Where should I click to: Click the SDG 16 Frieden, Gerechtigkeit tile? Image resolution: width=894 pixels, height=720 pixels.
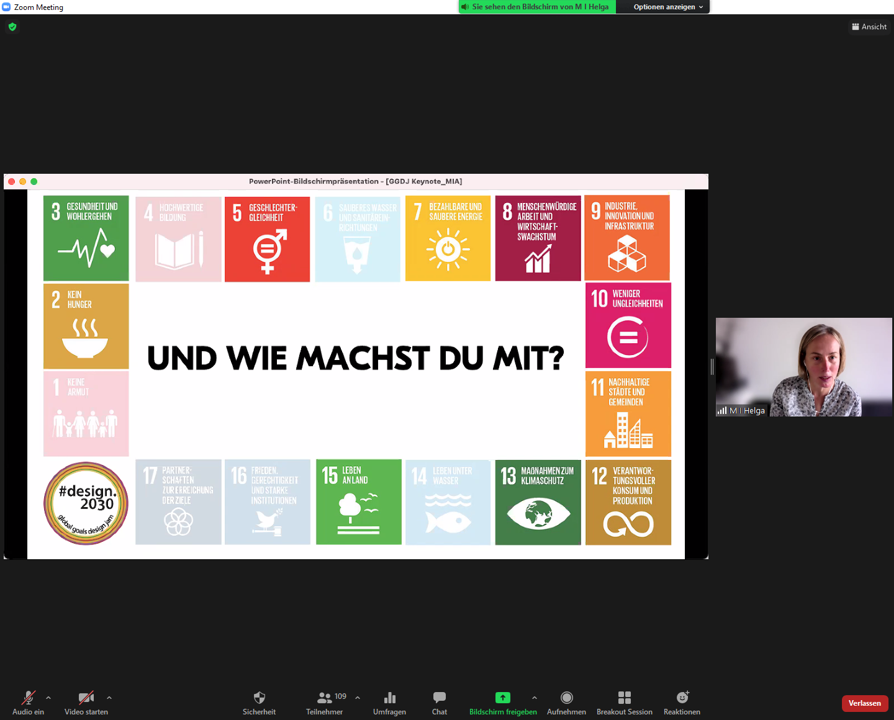[267, 502]
